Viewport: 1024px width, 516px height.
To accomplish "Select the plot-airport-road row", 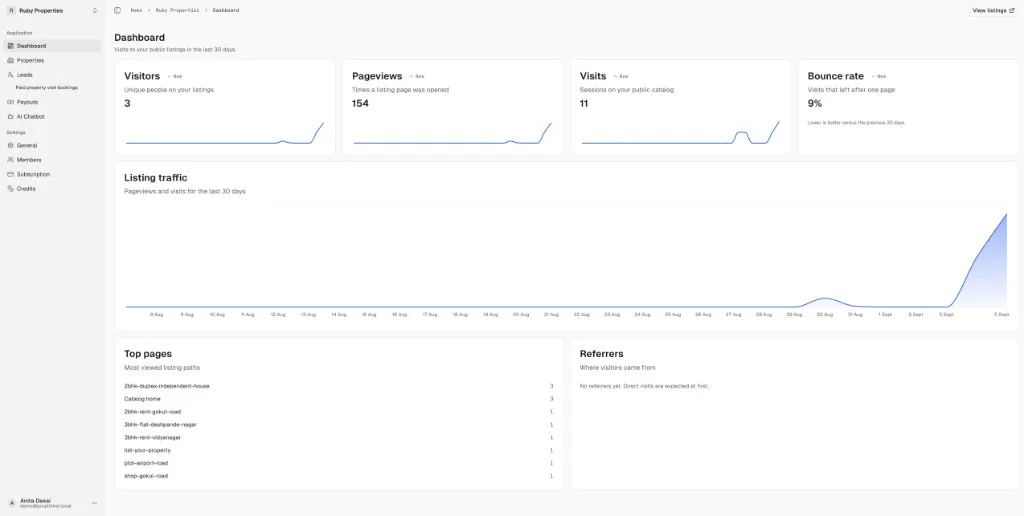I will [x=338, y=463].
